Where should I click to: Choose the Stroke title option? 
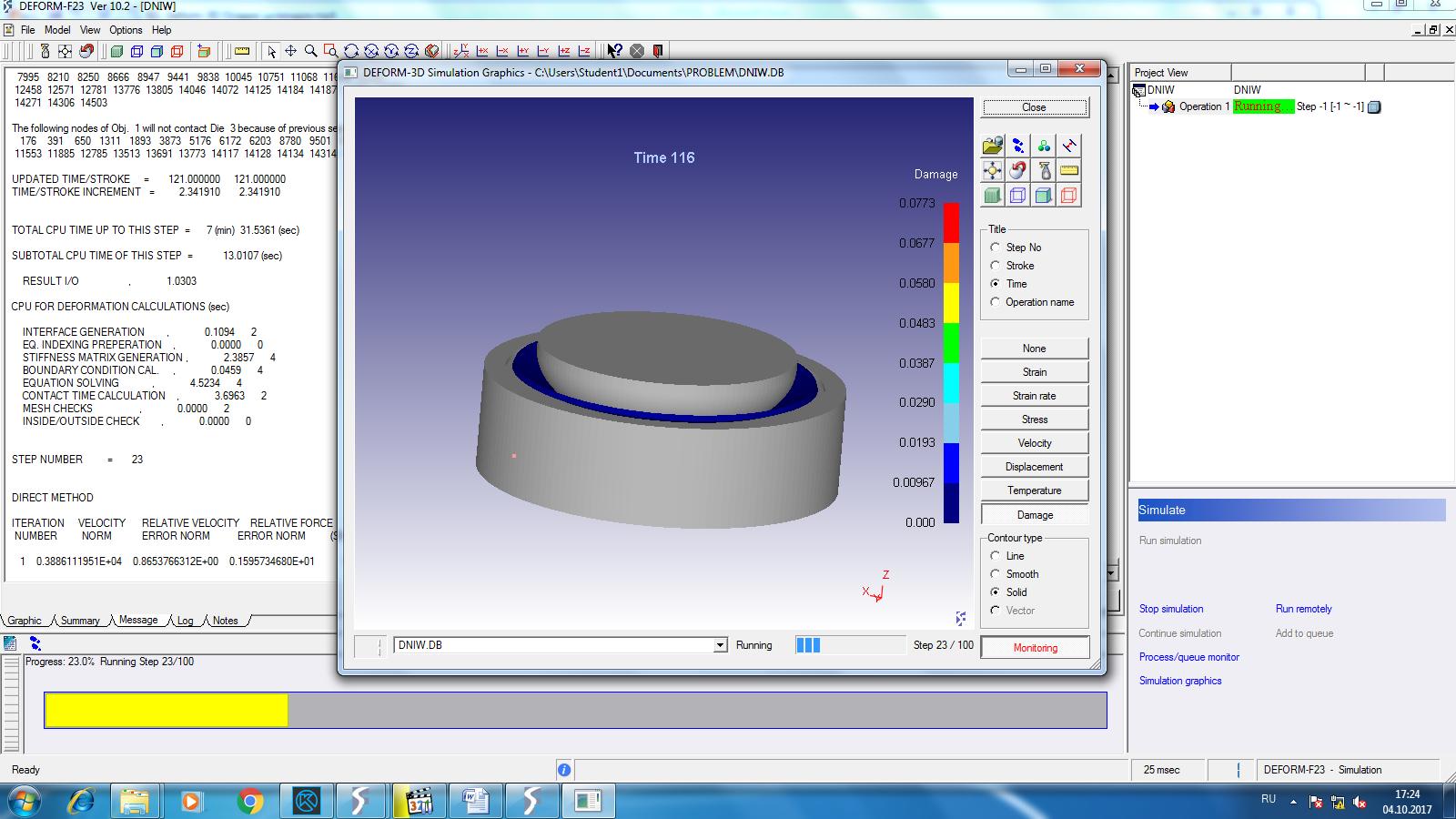point(996,266)
